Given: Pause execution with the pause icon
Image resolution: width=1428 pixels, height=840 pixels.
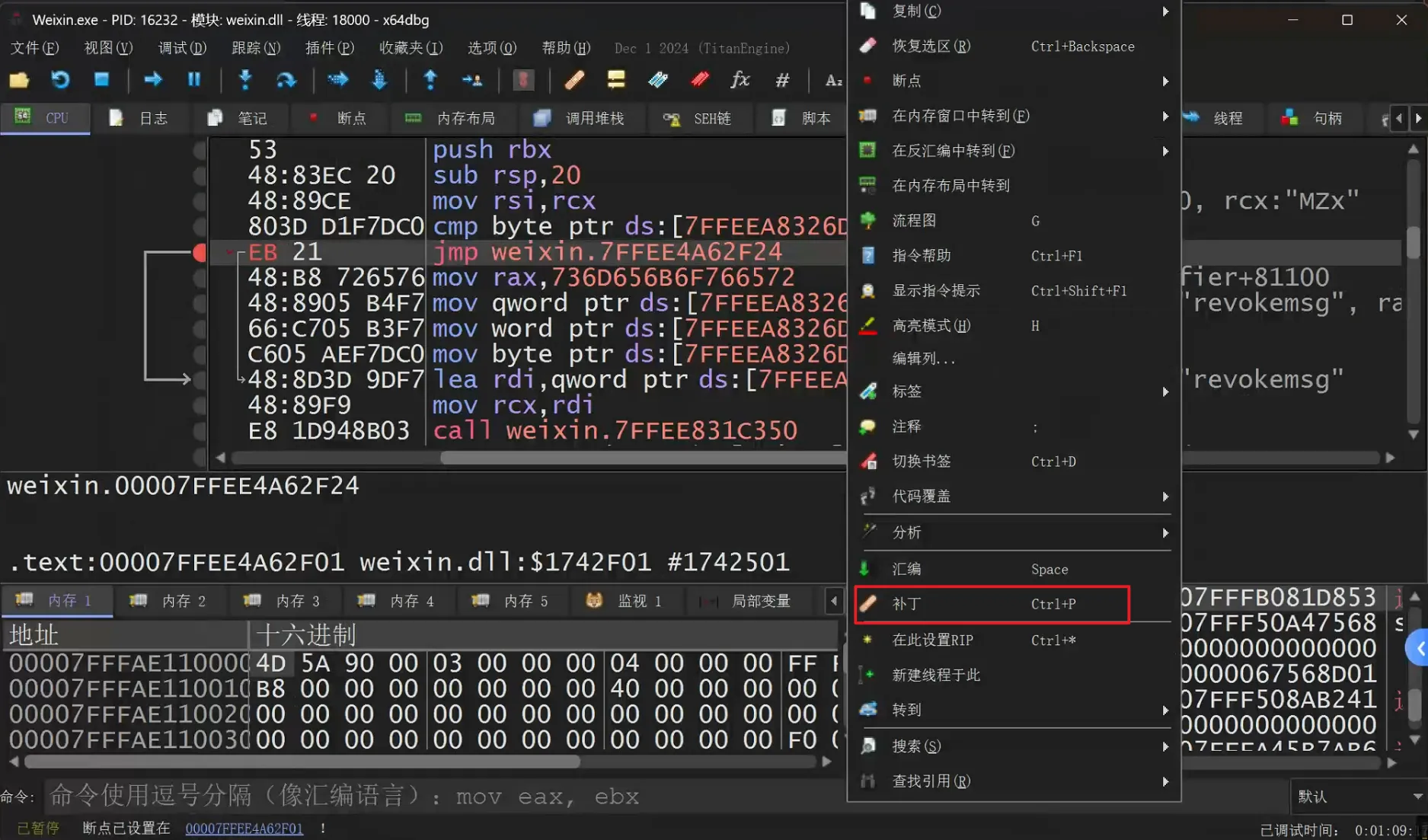Looking at the screenshot, I should click(x=194, y=80).
